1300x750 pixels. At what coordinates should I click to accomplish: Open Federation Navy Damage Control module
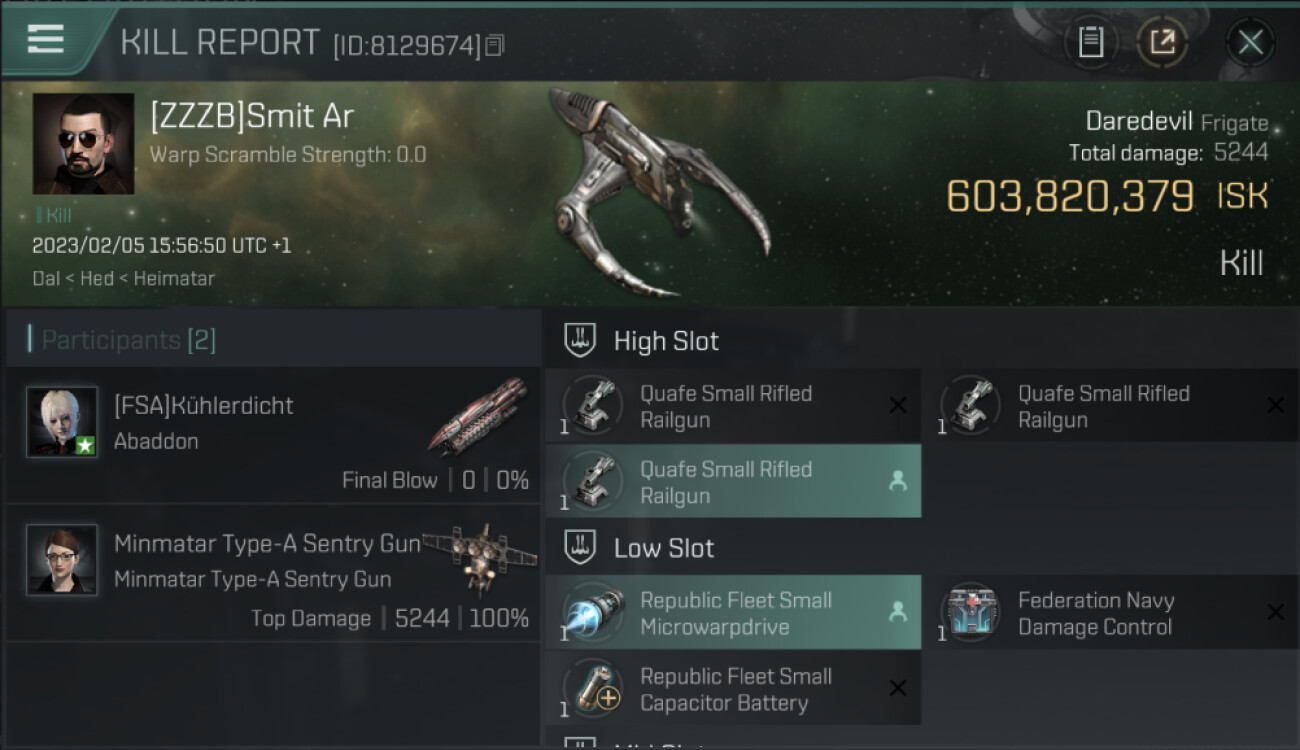pos(1111,613)
